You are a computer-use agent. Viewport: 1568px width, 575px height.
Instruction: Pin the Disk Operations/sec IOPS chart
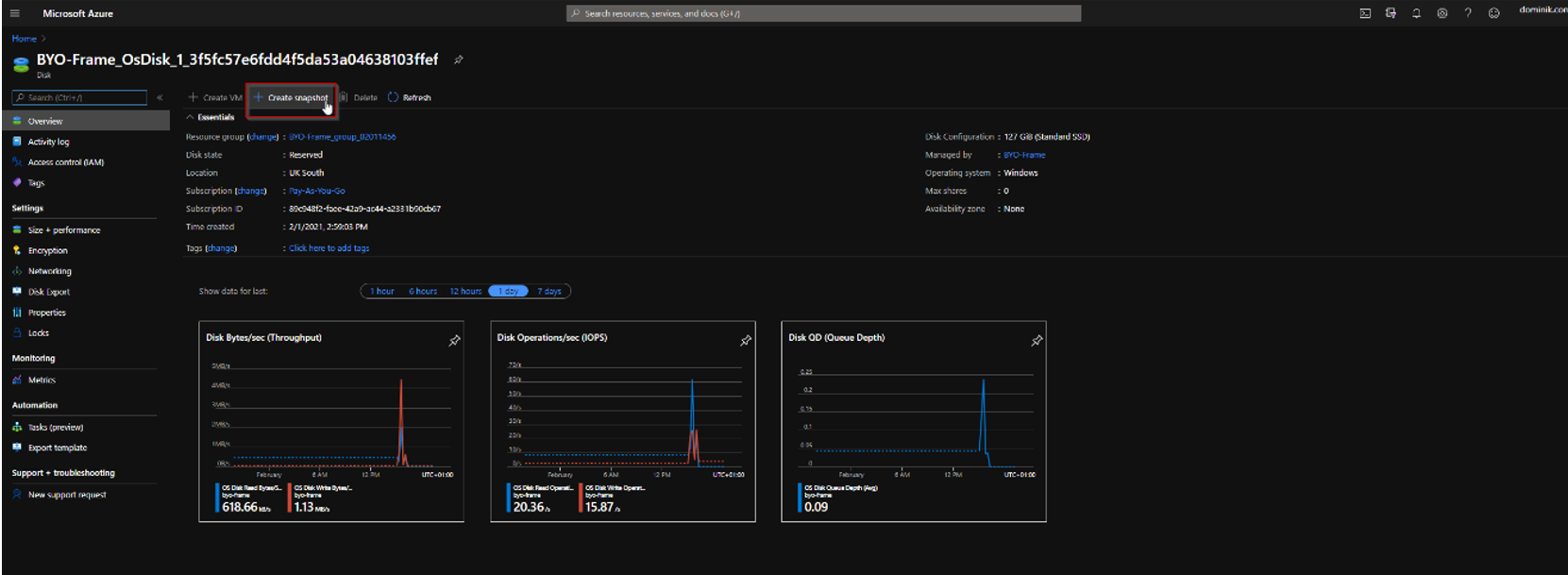pos(746,340)
